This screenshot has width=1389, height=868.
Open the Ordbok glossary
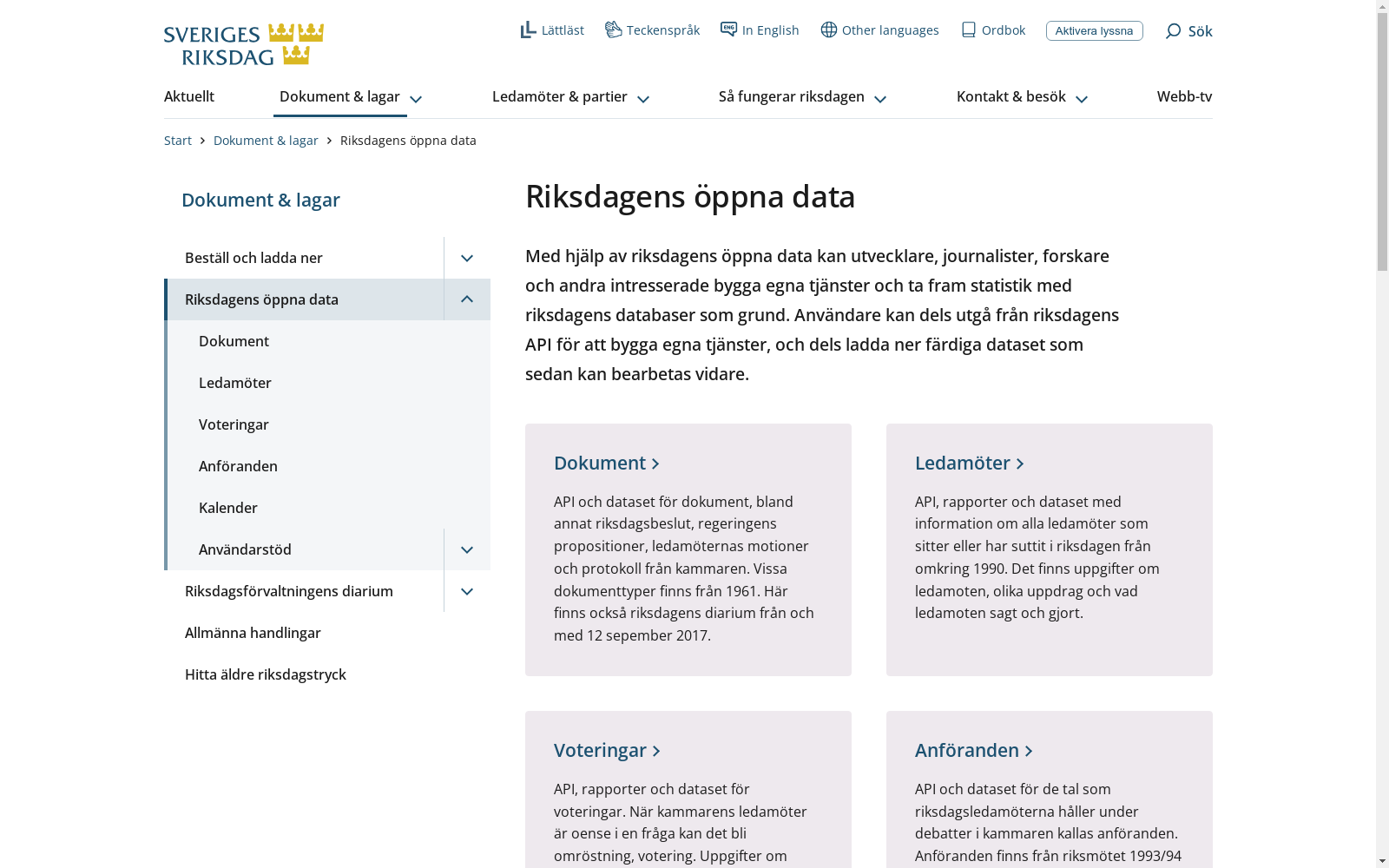click(x=993, y=30)
